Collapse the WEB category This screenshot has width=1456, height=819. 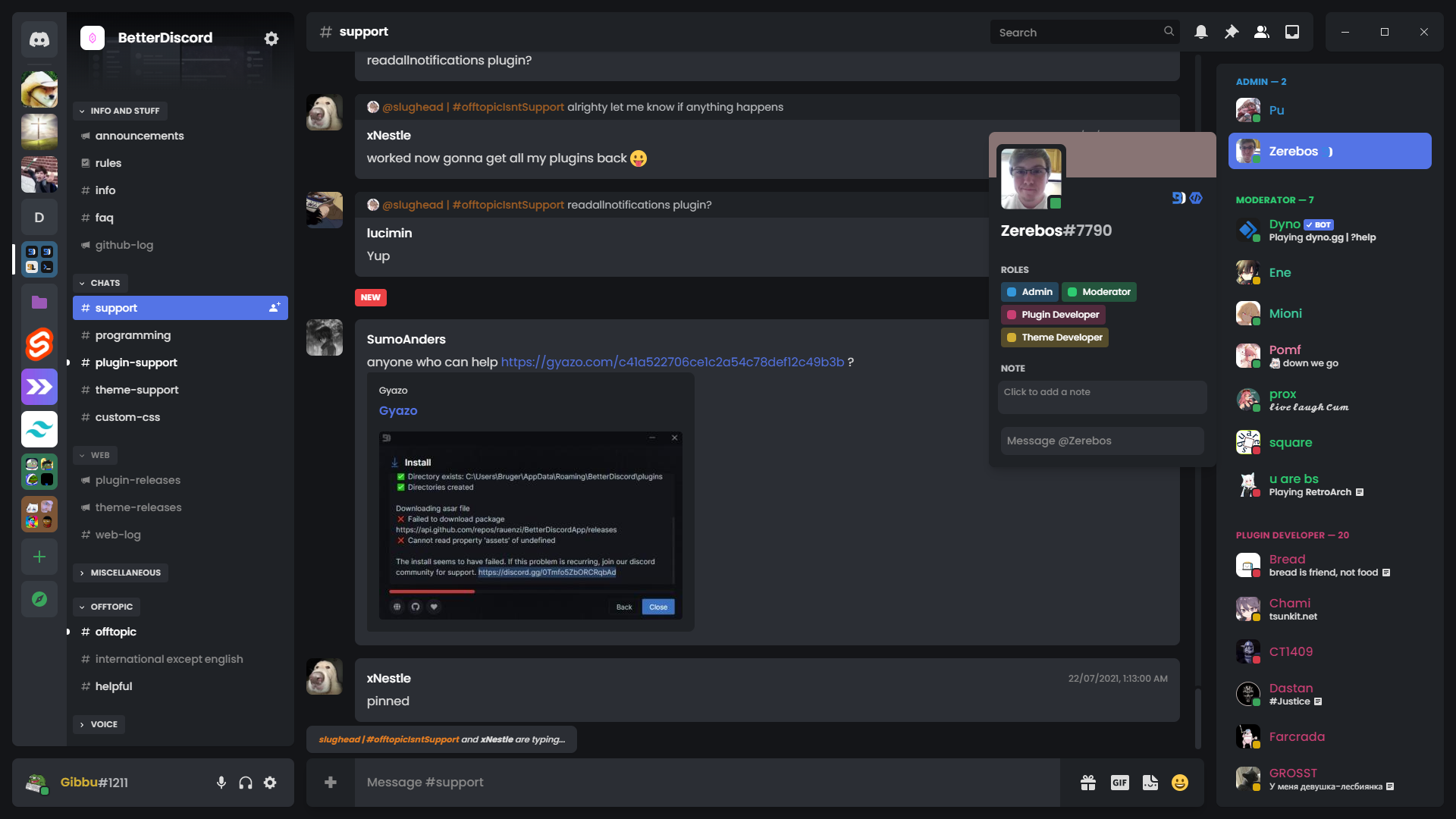coord(95,455)
